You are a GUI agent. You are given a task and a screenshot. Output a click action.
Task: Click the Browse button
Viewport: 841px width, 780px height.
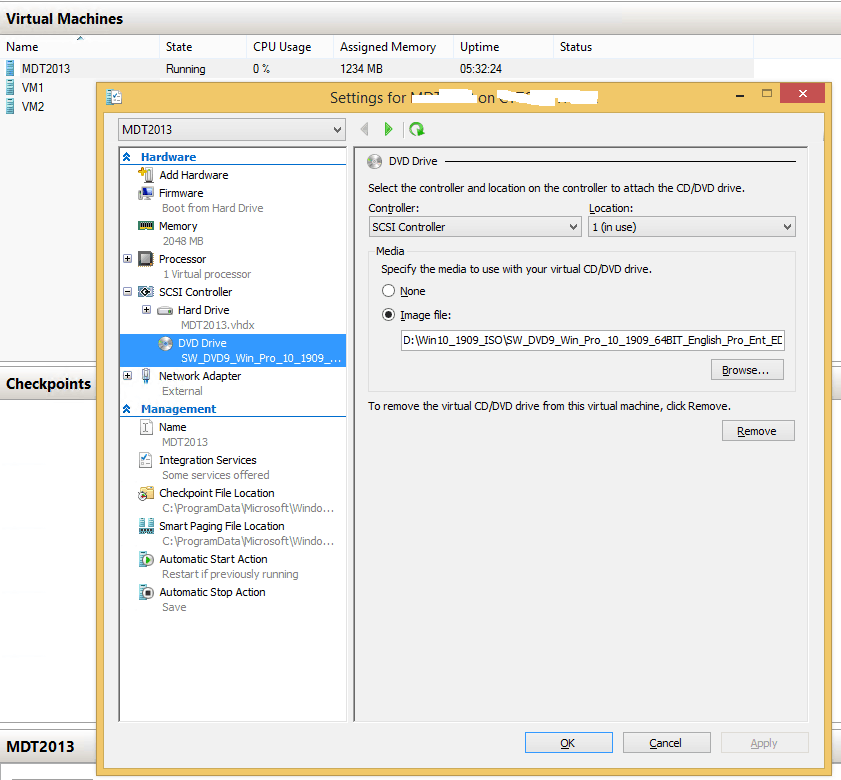point(747,370)
